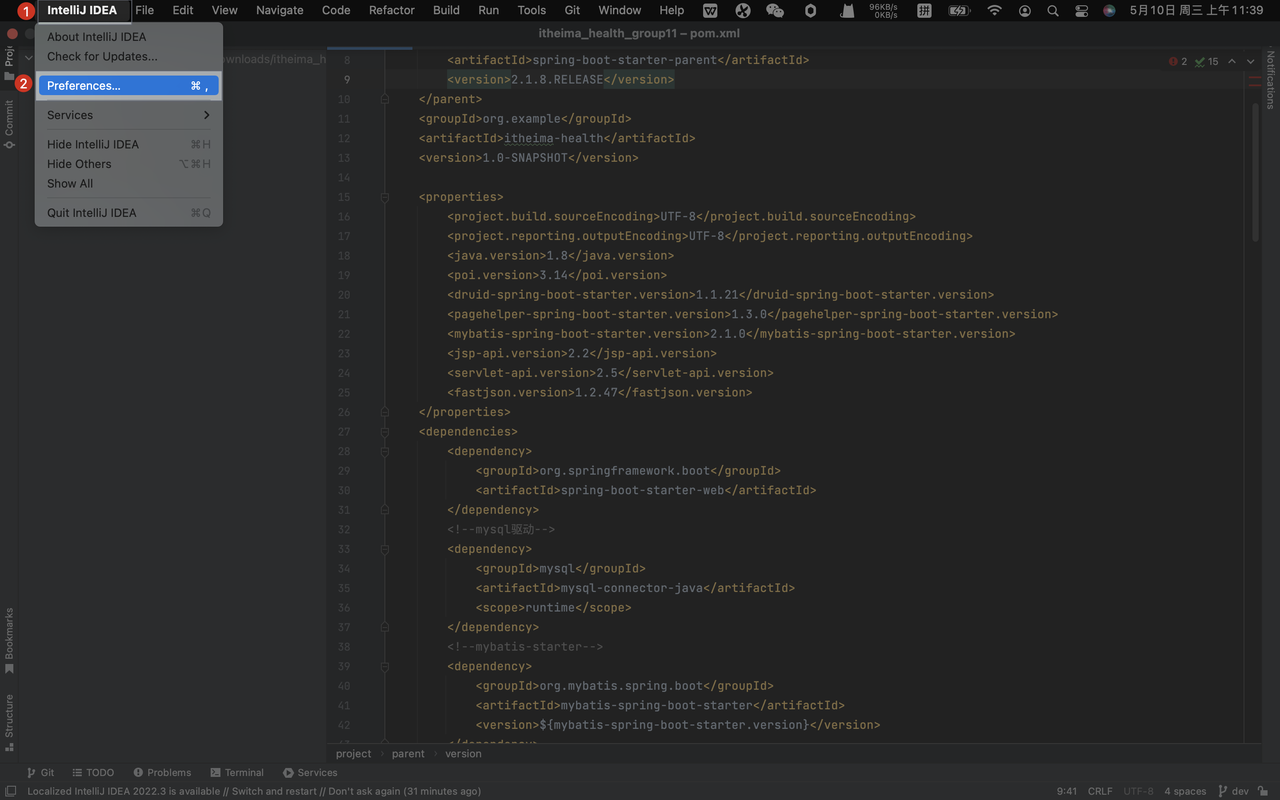Jump to previous problem with up arrow
The image size is (1280, 800).
tap(1232, 61)
